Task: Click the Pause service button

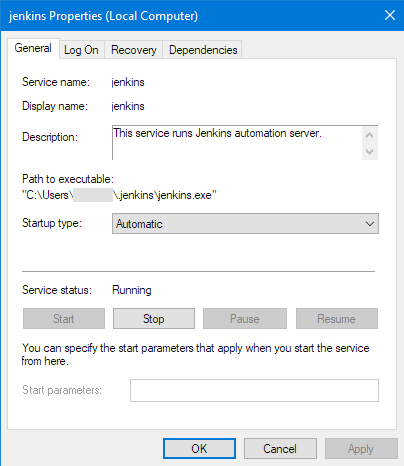Action: click(245, 319)
